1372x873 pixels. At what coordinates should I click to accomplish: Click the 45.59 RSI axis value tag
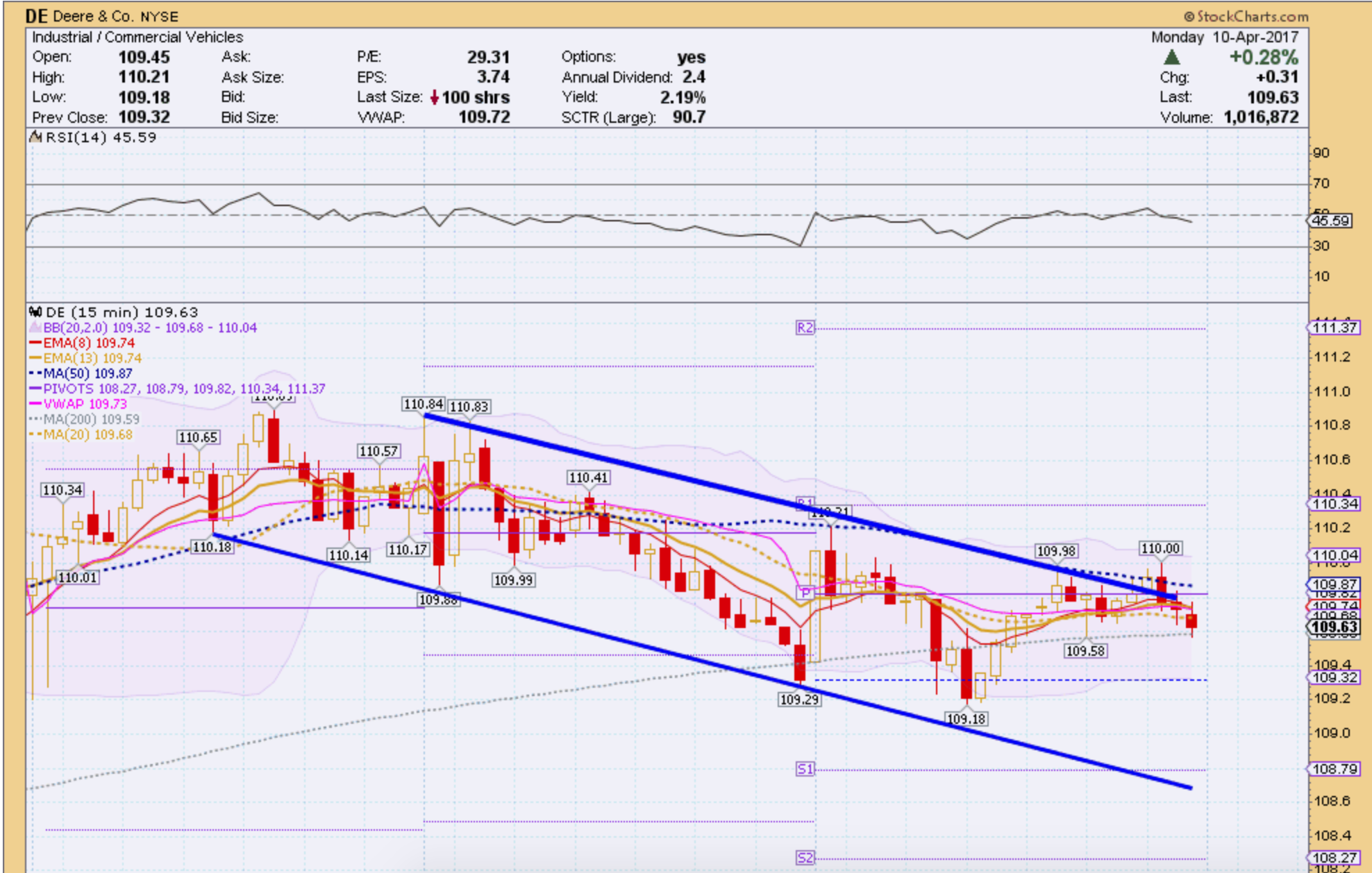1330,221
